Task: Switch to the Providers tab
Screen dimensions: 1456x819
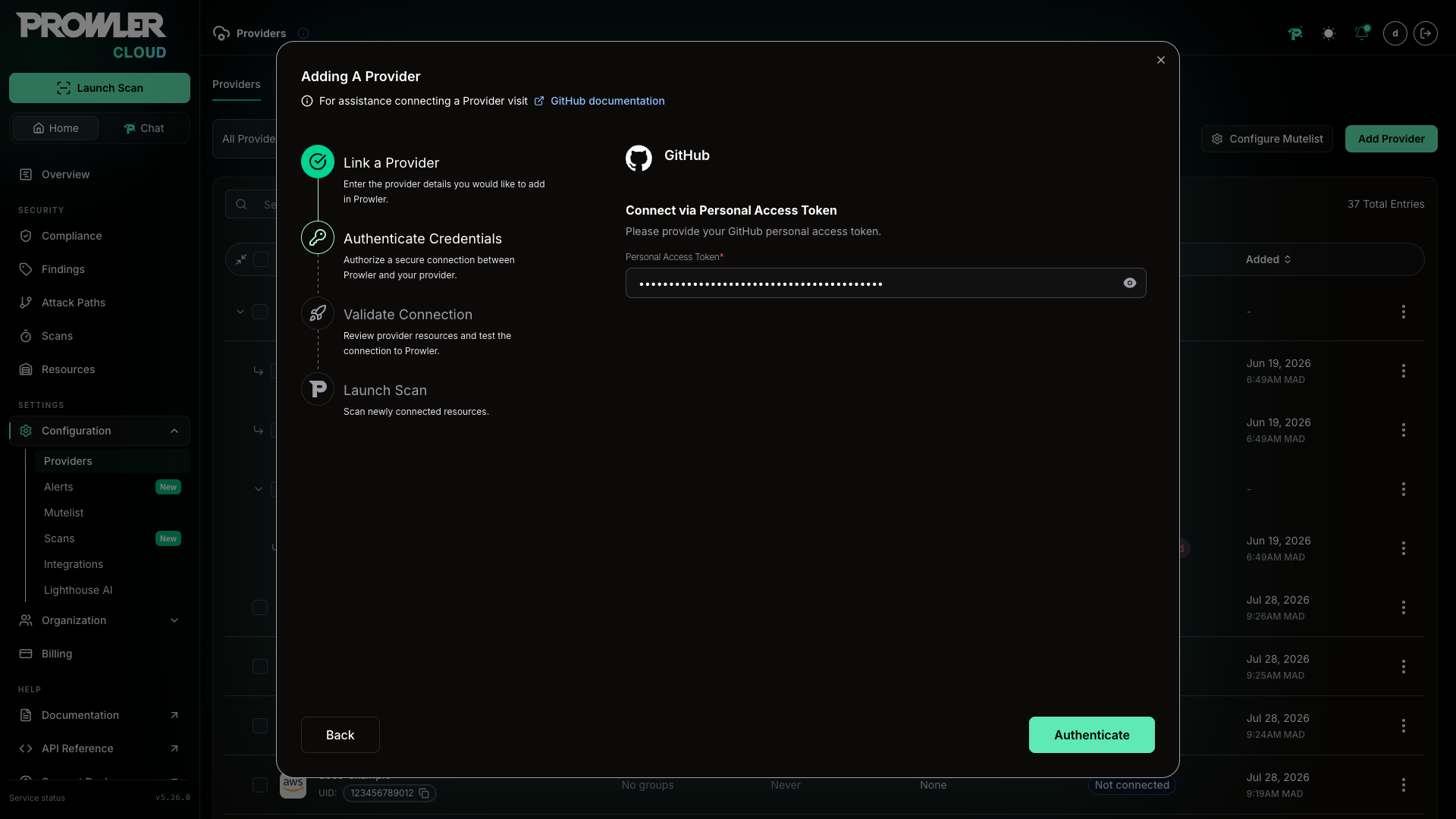Action: 236,84
